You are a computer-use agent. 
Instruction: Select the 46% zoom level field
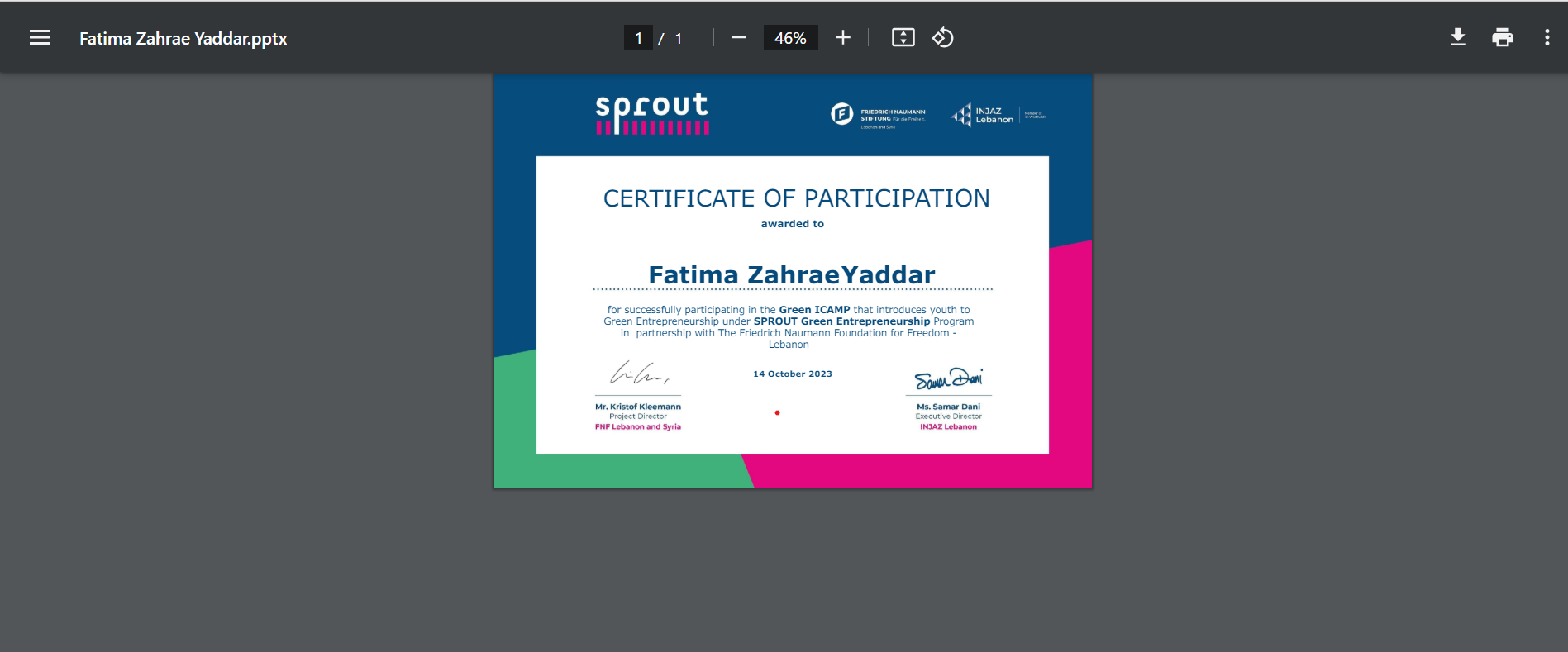click(x=790, y=38)
